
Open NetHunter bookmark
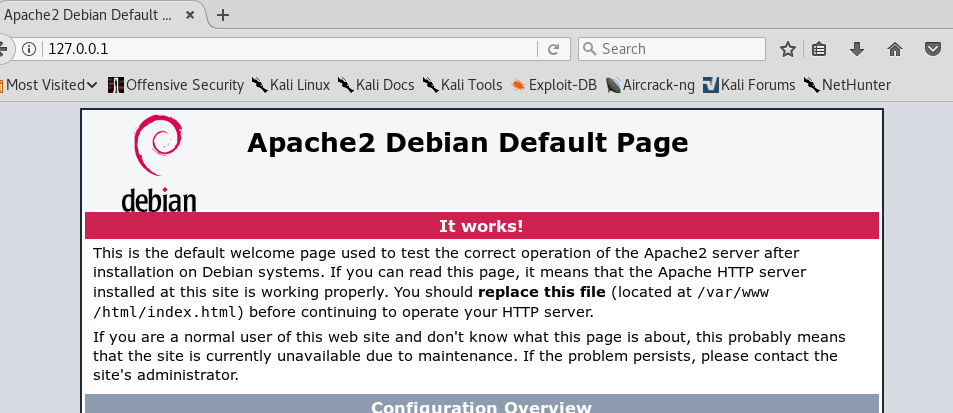tap(847, 85)
